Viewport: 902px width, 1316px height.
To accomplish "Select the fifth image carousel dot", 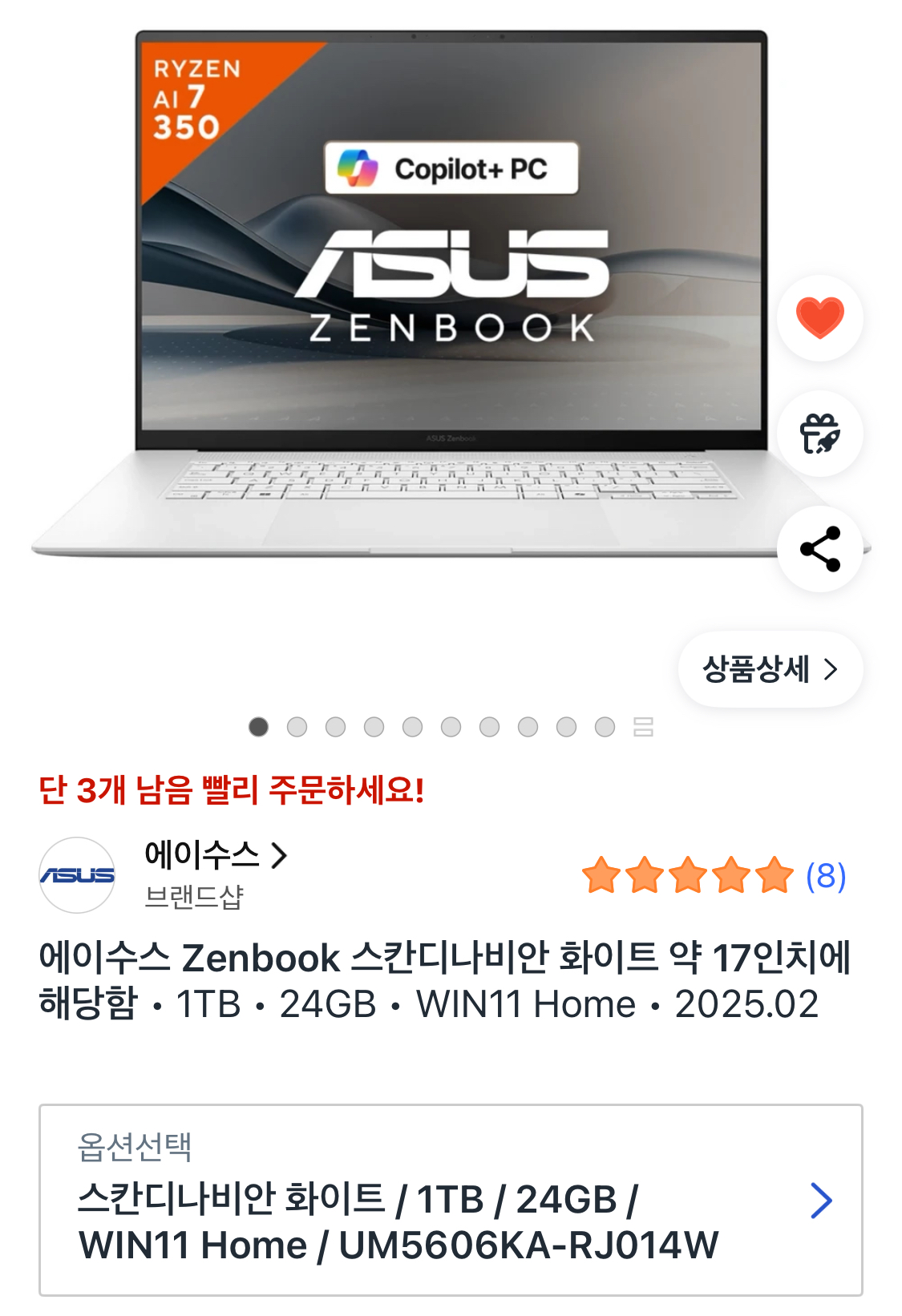I will pos(412,727).
